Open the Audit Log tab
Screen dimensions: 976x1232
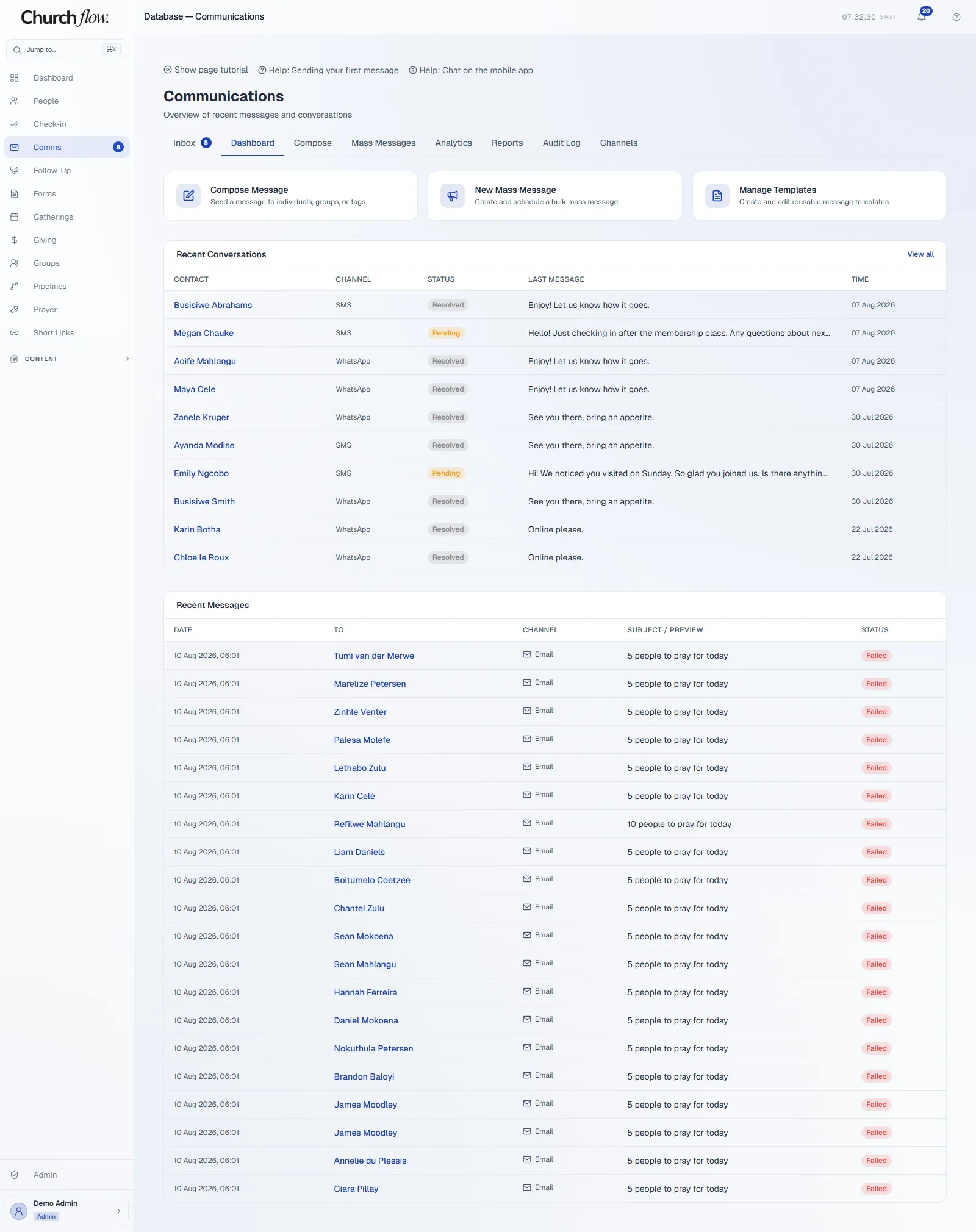562,143
